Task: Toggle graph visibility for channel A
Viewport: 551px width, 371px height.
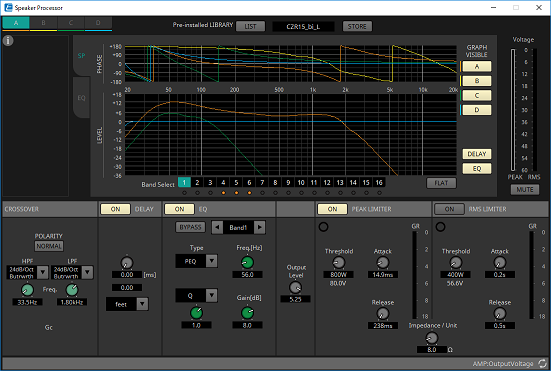Action: click(x=477, y=66)
